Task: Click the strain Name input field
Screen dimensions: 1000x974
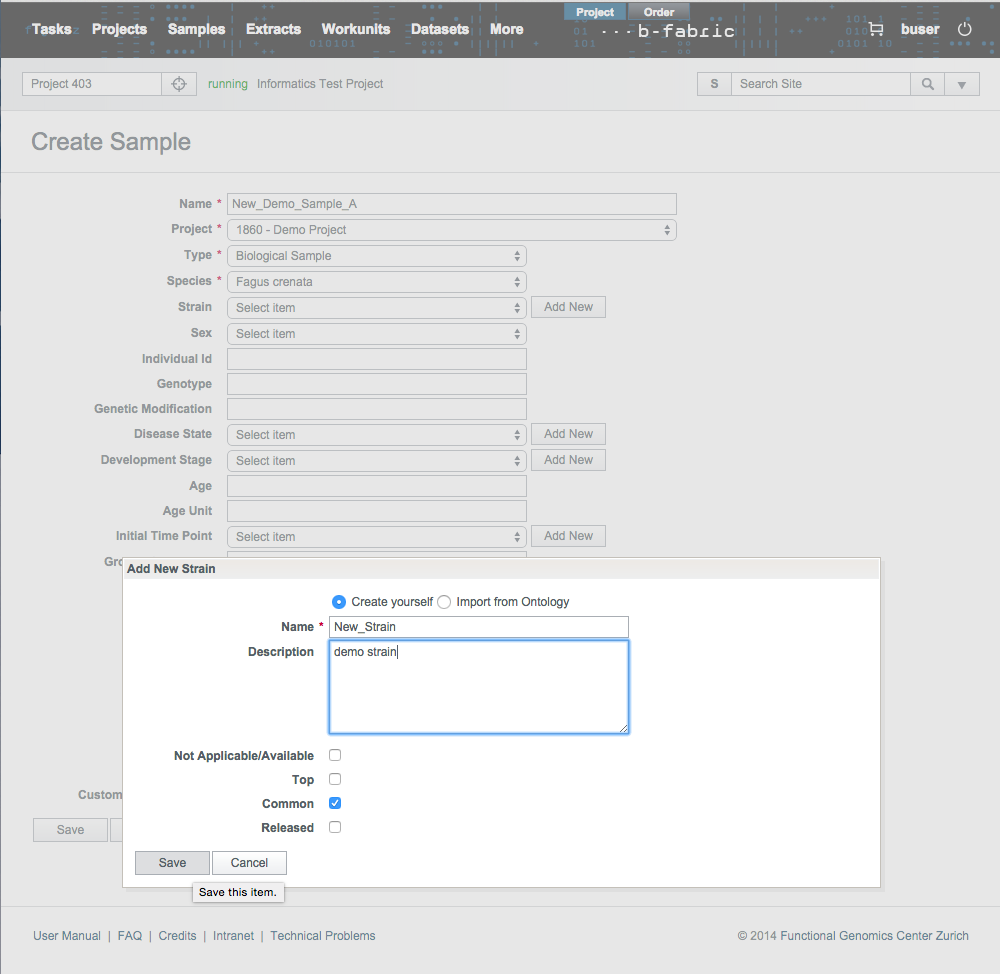Action: coord(478,627)
